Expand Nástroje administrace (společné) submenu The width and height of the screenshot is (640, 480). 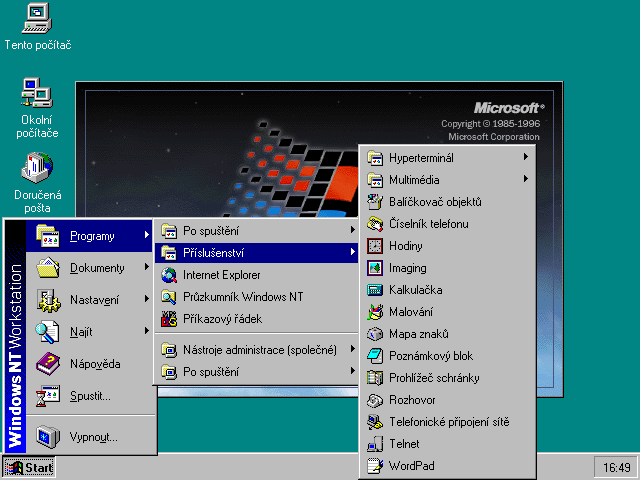point(257,349)
